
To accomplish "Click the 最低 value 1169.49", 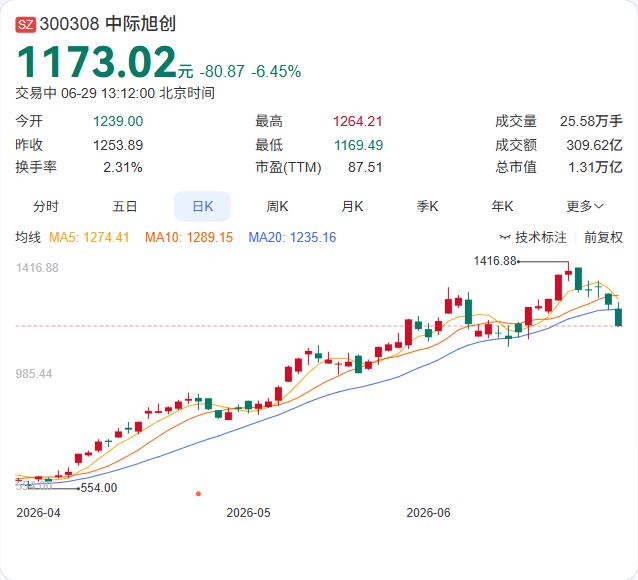I will click(x=358, y=145).
